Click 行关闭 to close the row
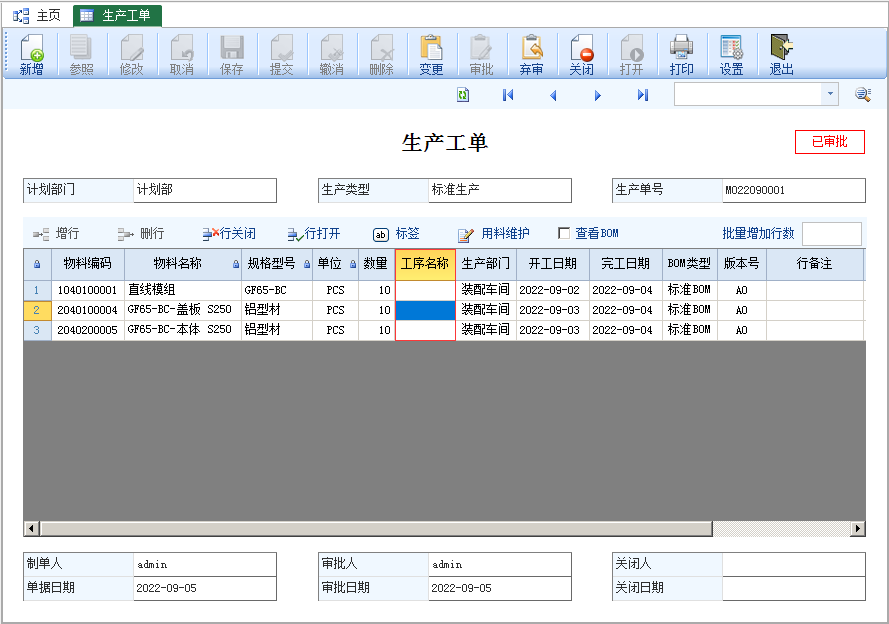Image resolution: width=889 pixels, height=624 pixels. coord(229,234)
